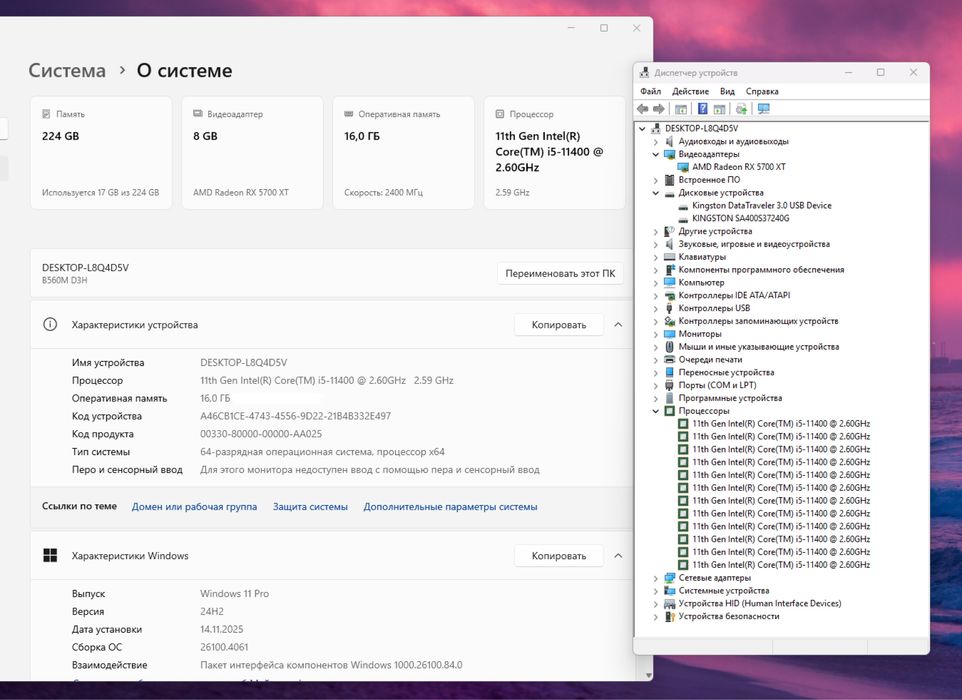Select Контроллеры запоминающих устройств tree row

(758, 321)
